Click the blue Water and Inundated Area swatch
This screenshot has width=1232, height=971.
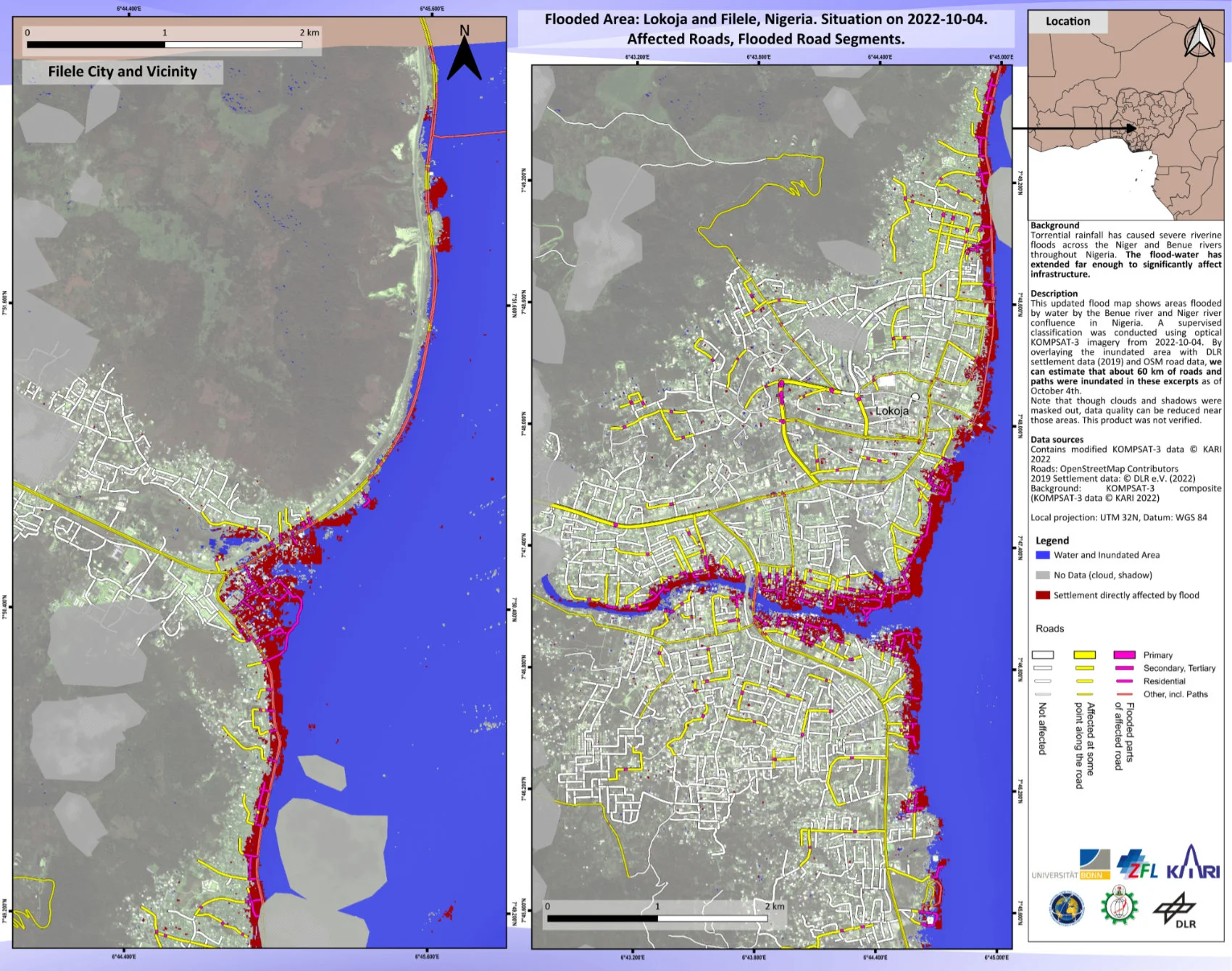point(1043,555)
